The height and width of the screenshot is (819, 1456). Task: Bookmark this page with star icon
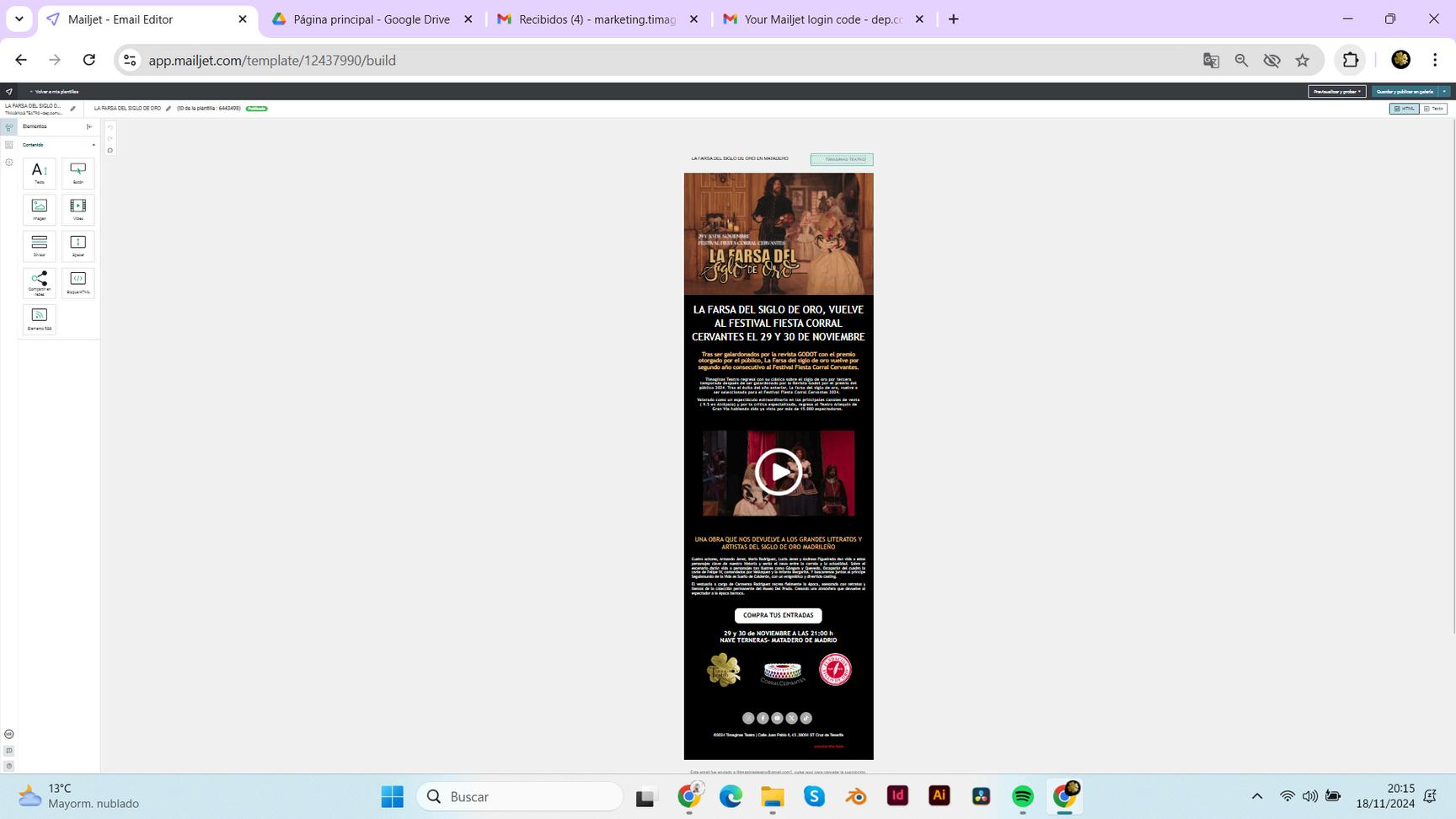pos(1303,60)
